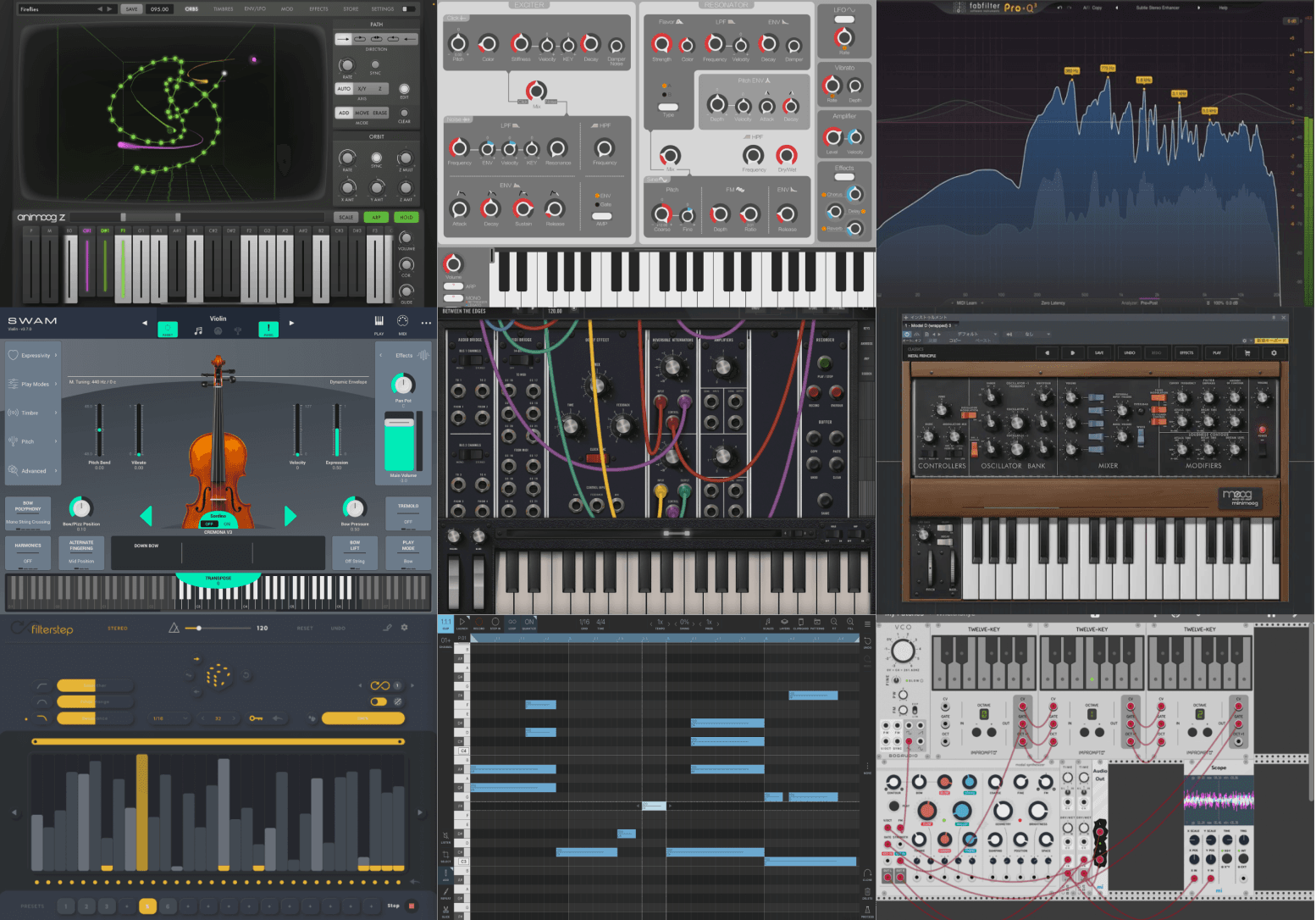Toggle Animoog ORBIT Sync
This screenshot has width=1316, height=920.
tap(376, 158)
